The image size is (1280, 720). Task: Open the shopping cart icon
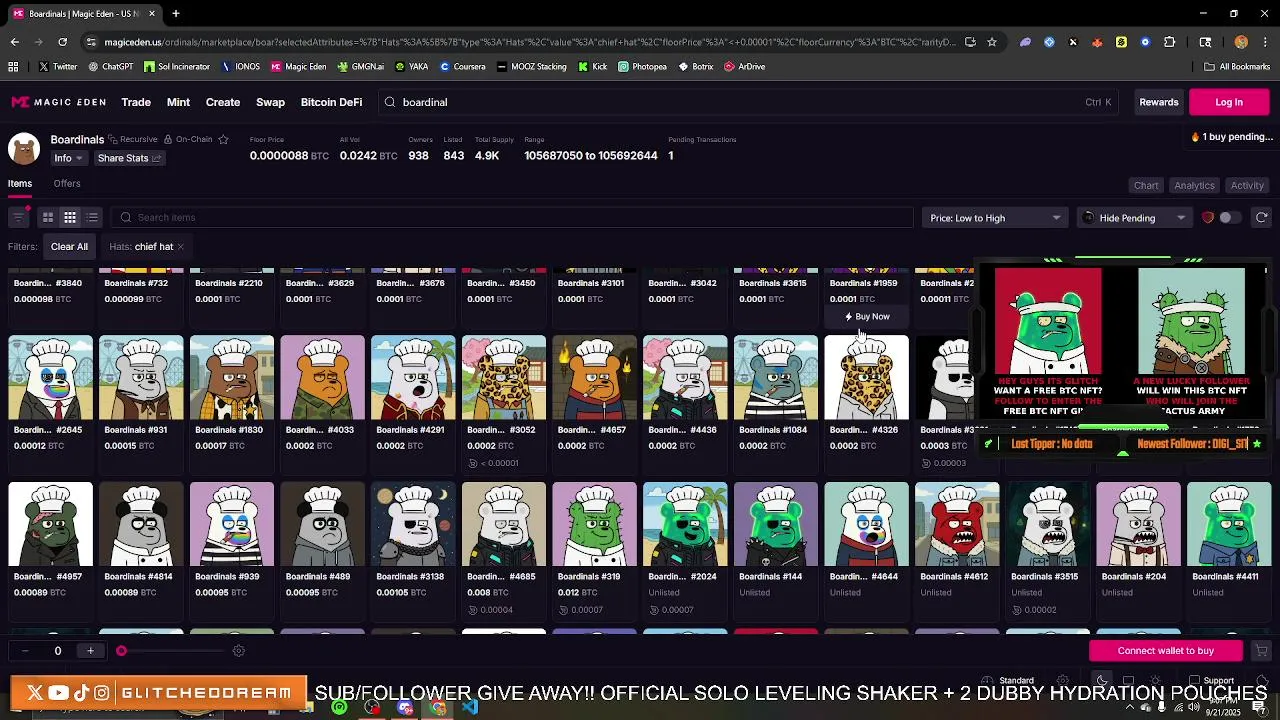(1261, 651)
